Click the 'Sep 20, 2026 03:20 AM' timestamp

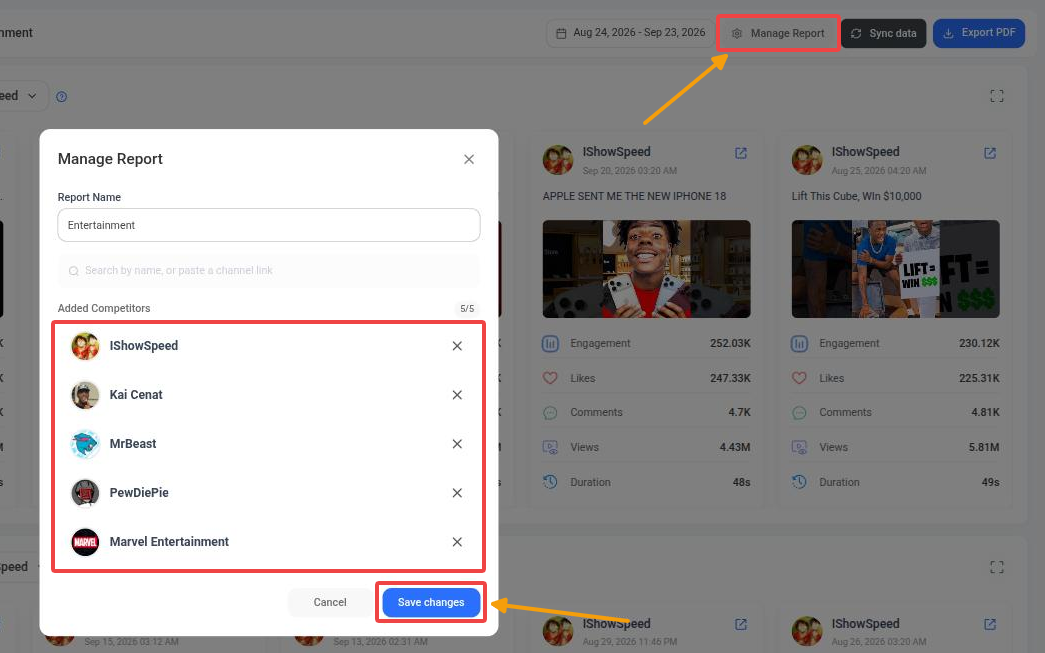[630, 171]
